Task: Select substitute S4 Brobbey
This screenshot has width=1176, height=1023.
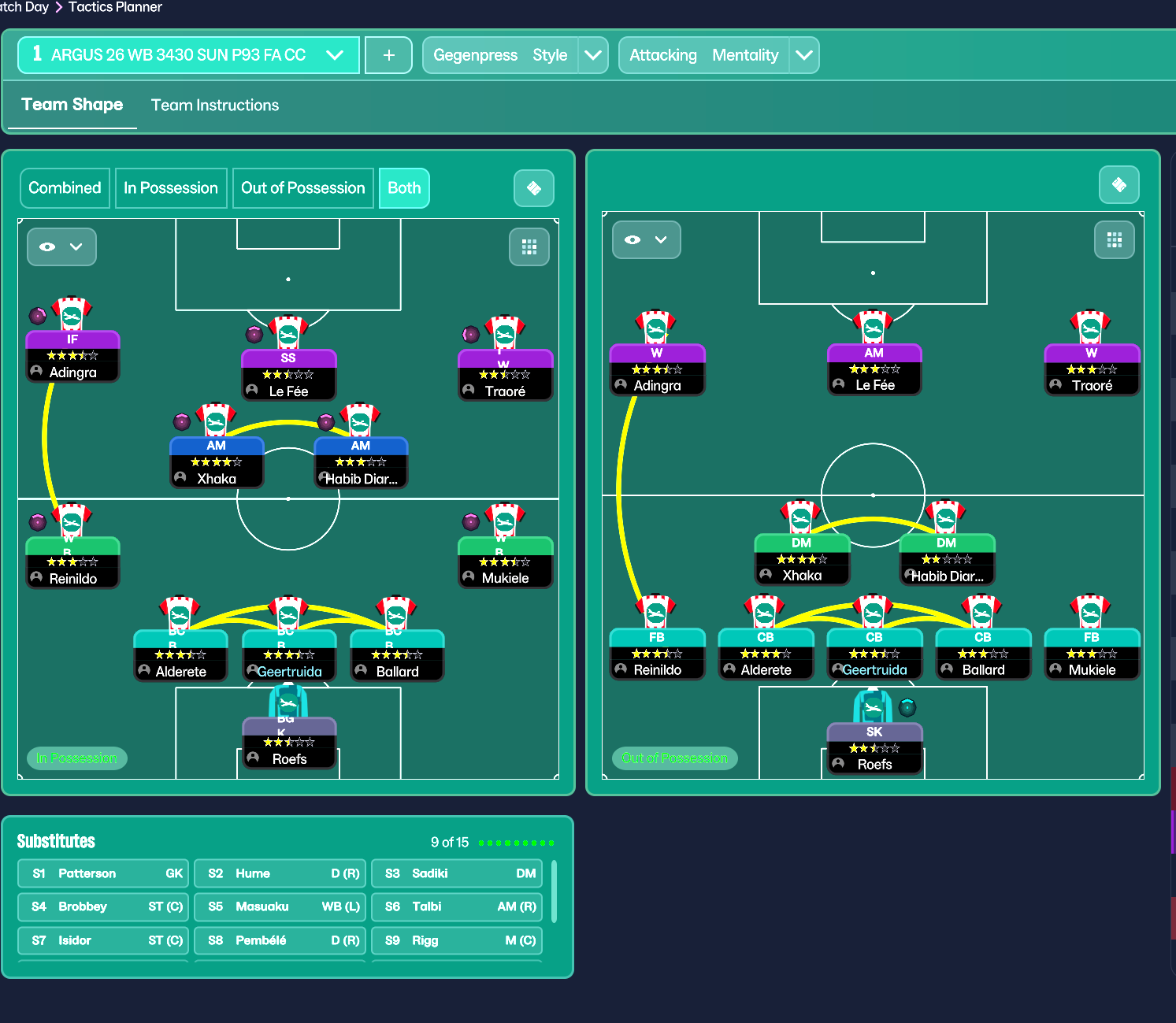Action: [x=102, y=906]
